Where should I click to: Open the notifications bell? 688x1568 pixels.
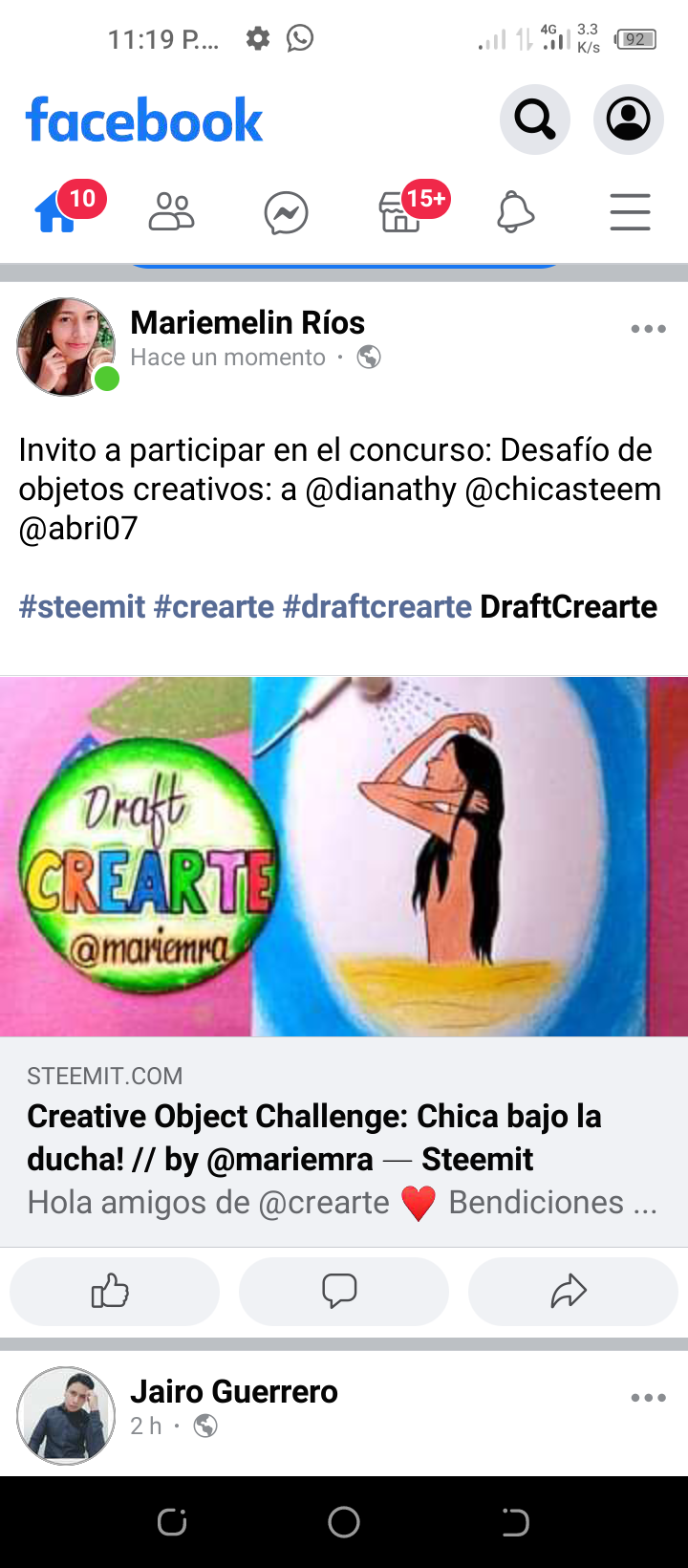[515, 211]
